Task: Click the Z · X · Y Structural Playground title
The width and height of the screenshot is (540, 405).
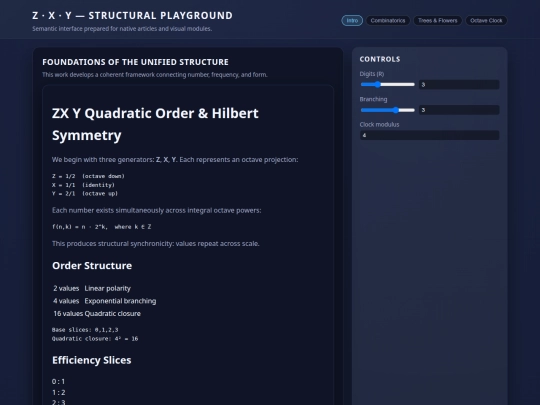Action: [x=132, y=15]
